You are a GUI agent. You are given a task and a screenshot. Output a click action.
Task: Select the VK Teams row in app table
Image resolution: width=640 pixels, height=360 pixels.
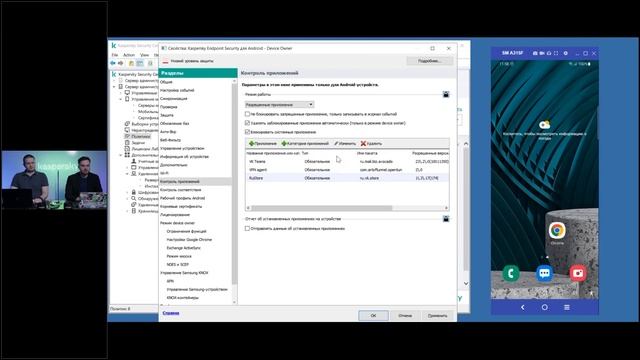tap(347, 162)
